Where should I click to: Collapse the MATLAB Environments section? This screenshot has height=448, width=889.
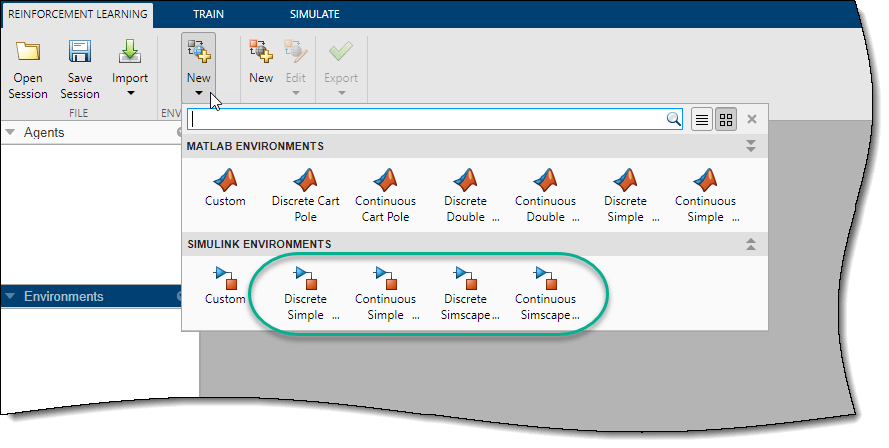click(x=751, y=146)
